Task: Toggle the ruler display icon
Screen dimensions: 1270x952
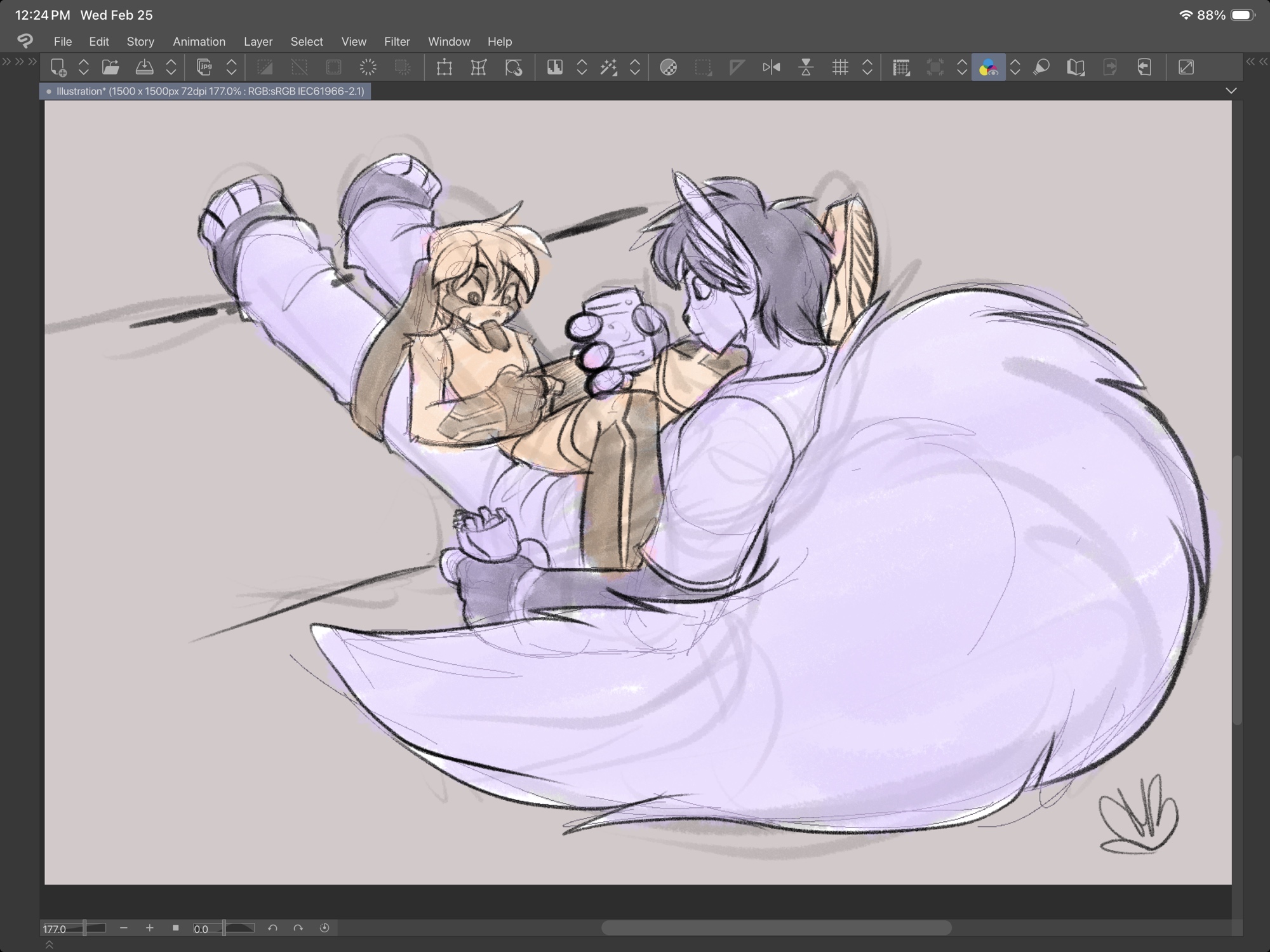Action: point(900,67)
